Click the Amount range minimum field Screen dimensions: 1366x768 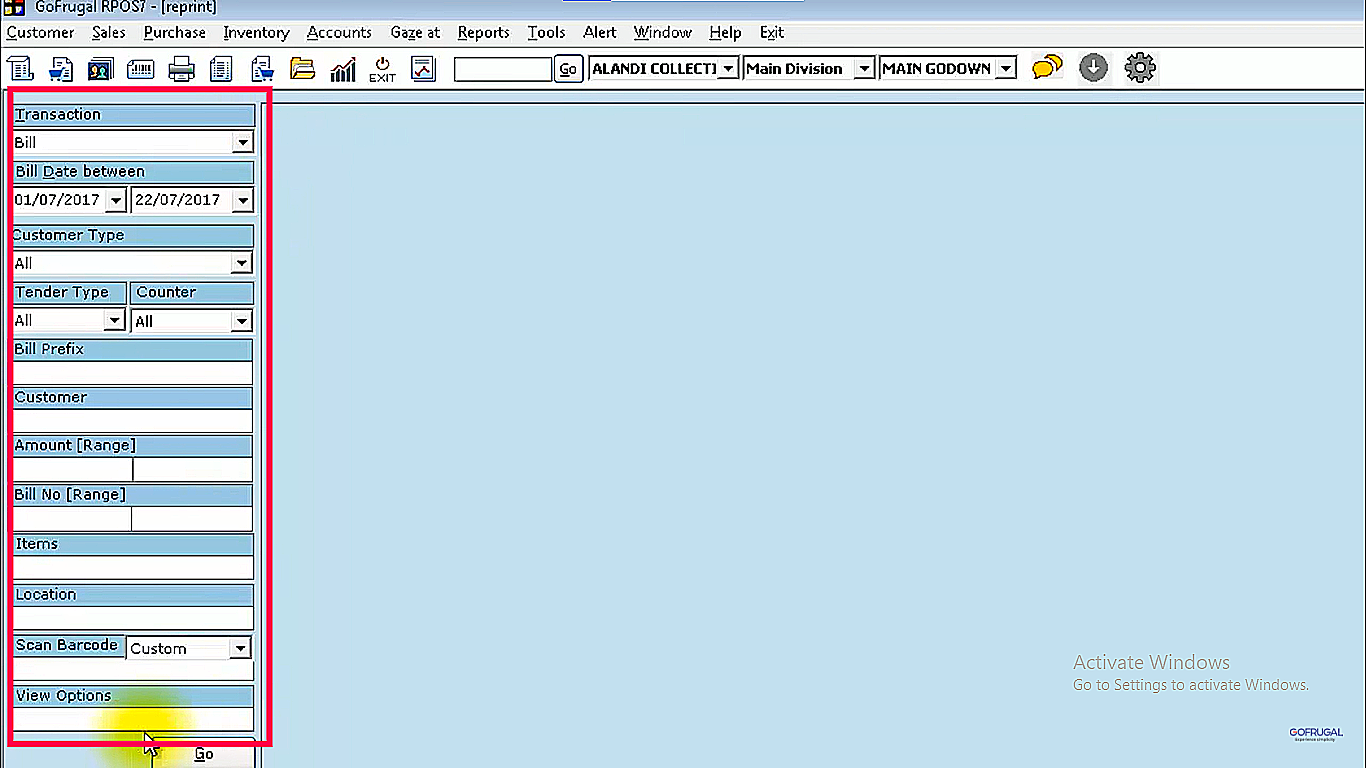(72, 470)
